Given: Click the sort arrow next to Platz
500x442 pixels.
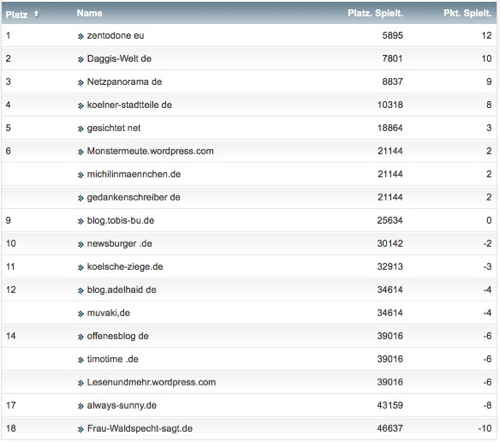Looking at the screenshot, I should click(x=36, y=14).
